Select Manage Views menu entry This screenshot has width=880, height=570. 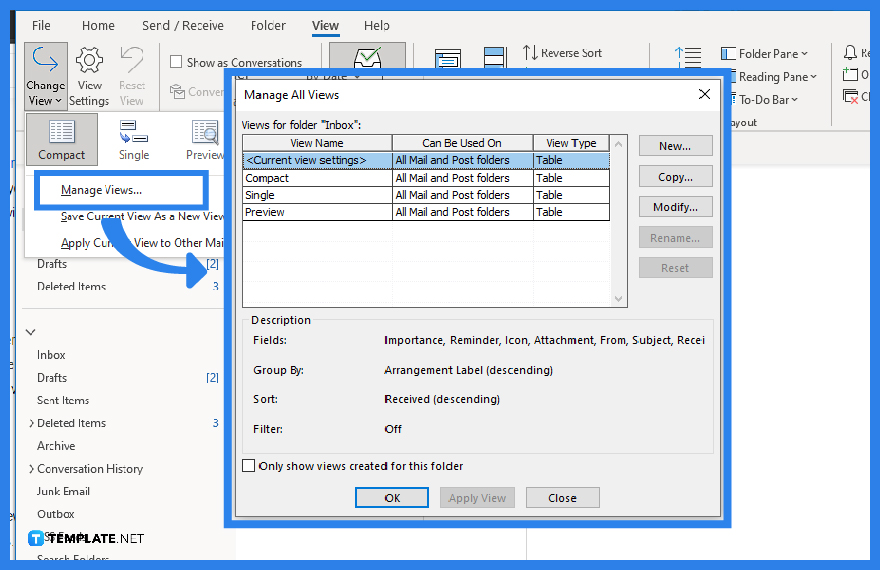[101, 190]
